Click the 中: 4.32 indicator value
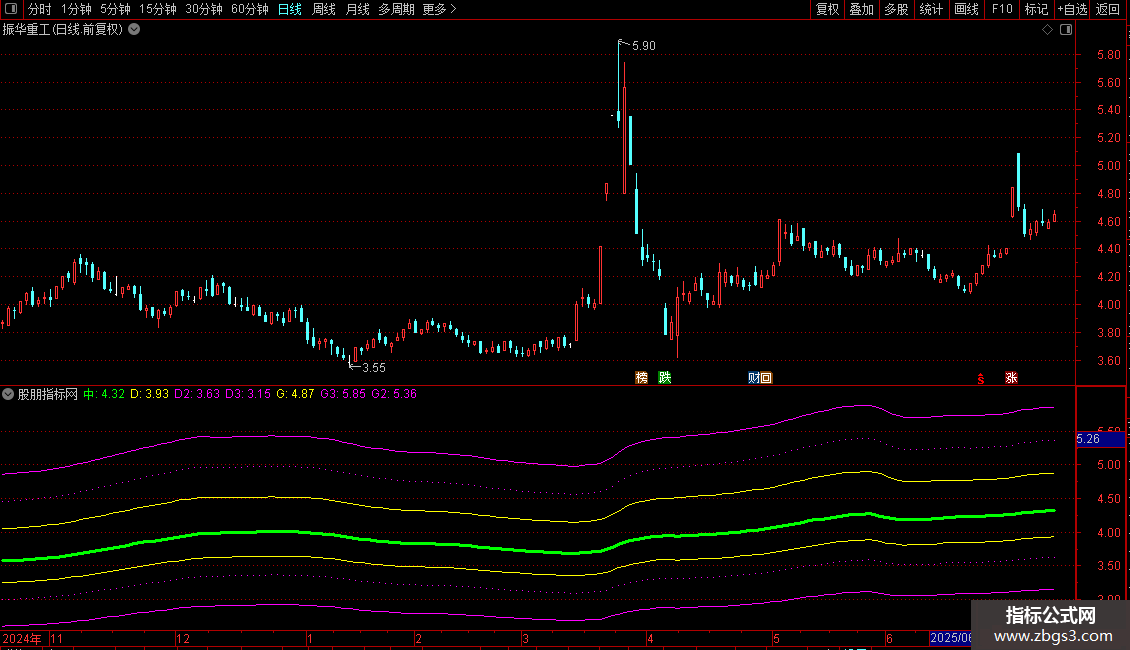Image resolution: width=1130 pixels, height=650 pixels. (104, 394)
